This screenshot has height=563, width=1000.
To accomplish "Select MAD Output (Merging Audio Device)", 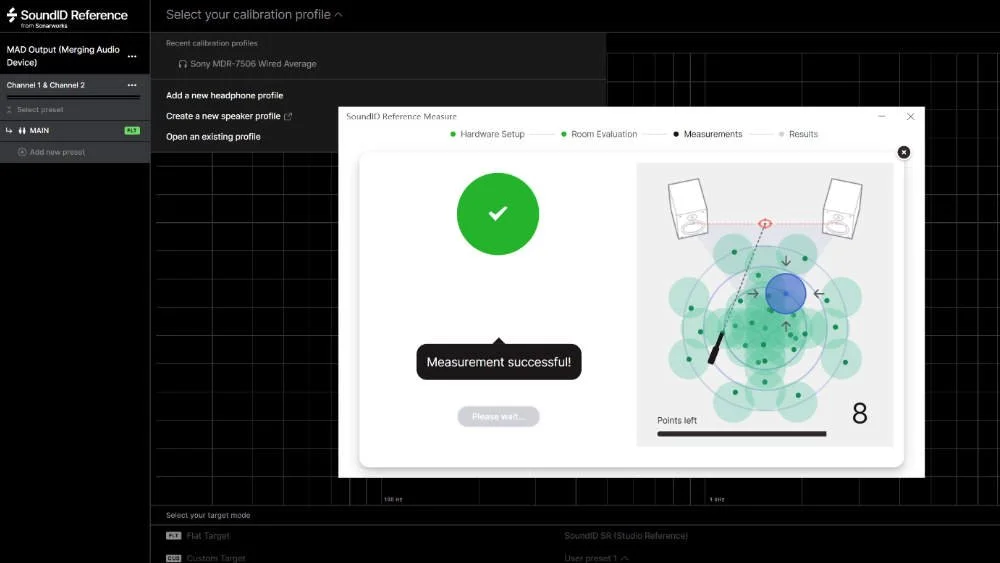I will 63,56.
